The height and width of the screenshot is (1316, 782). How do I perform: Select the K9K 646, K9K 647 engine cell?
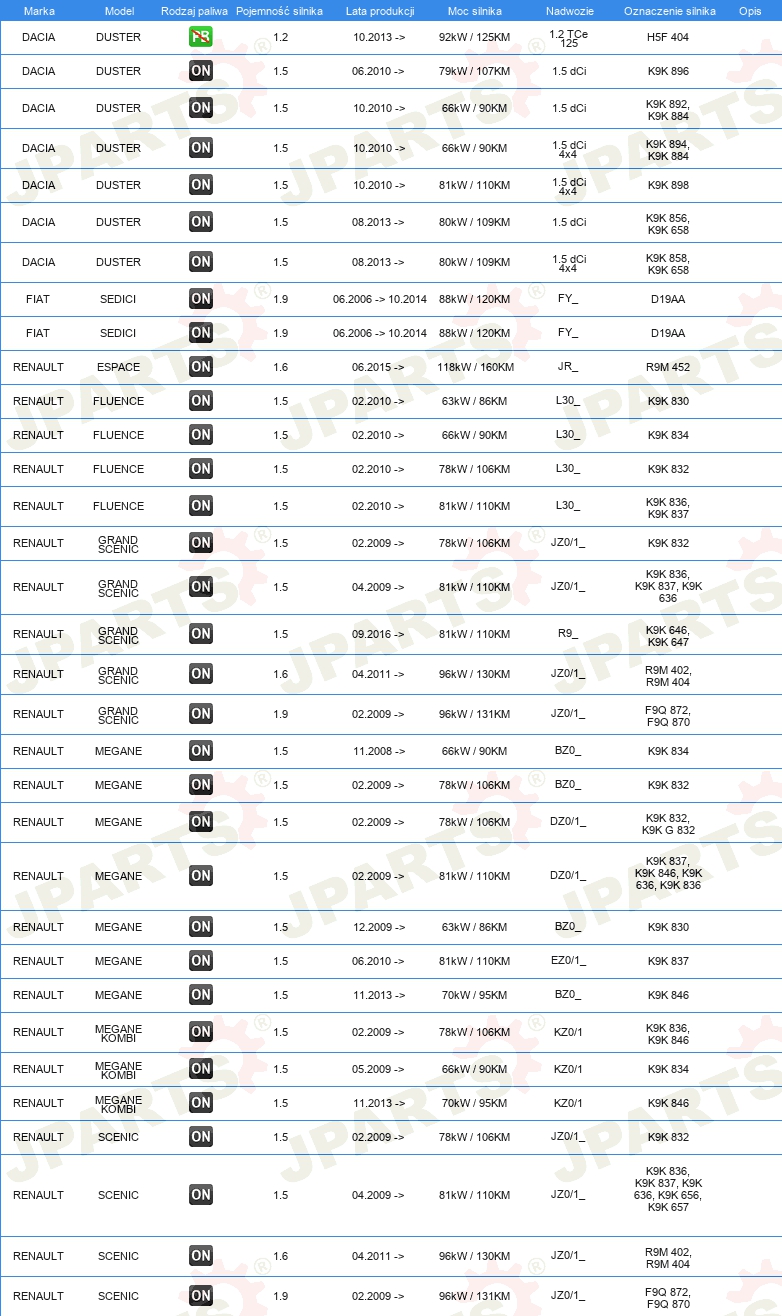point(668,636)
